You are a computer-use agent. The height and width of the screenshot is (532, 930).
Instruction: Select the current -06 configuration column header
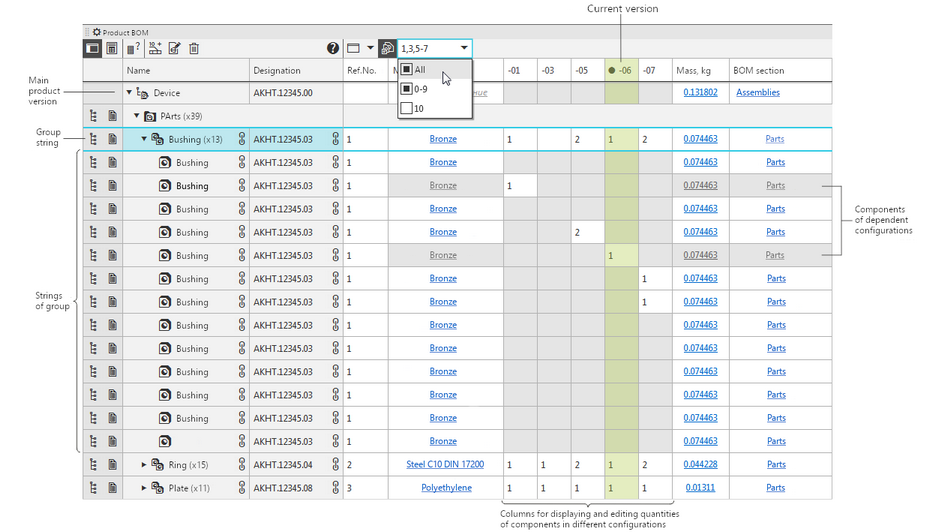click(x=622, y=70)
